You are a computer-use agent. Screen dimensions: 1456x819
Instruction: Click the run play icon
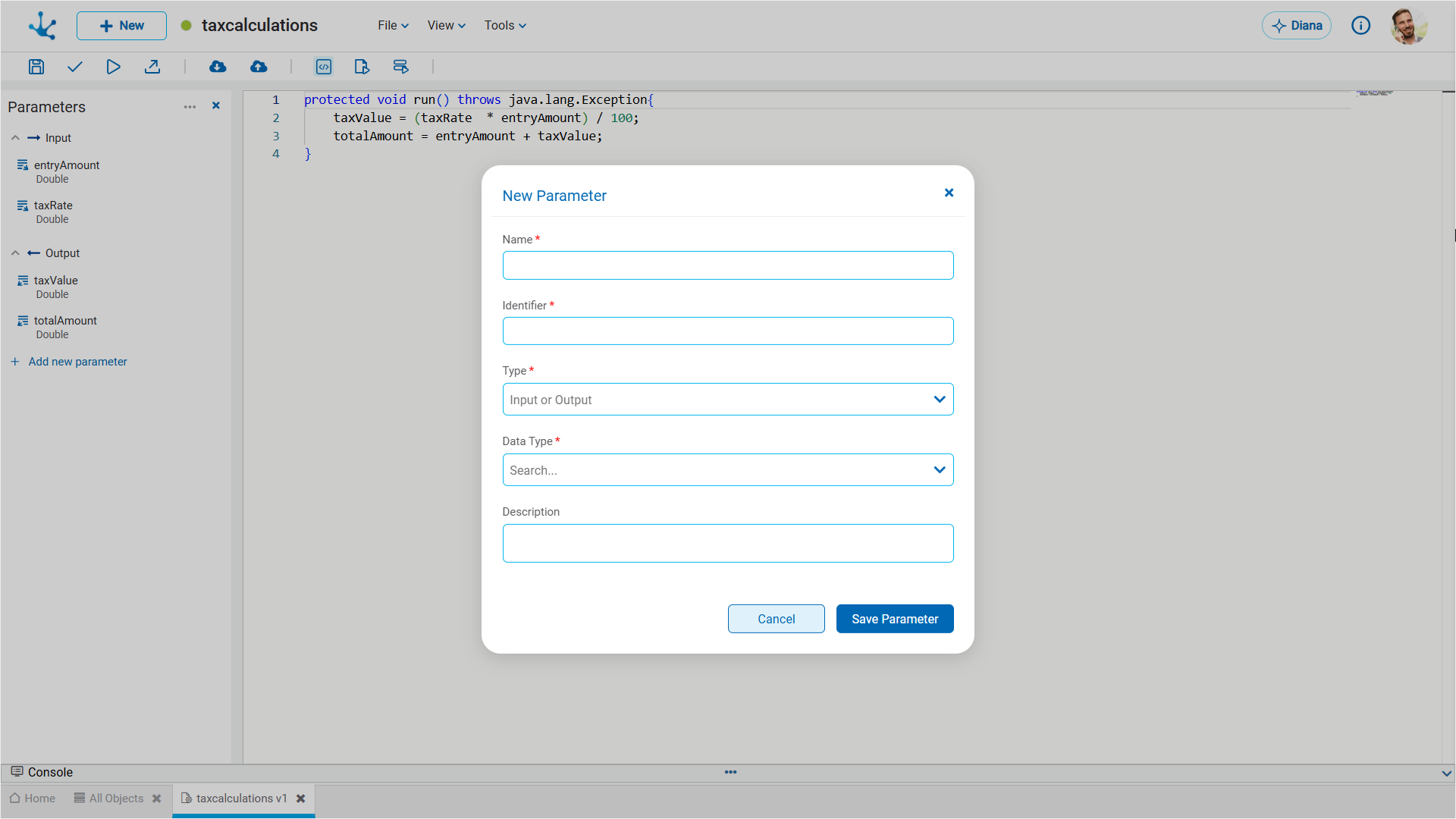point(113,67)
